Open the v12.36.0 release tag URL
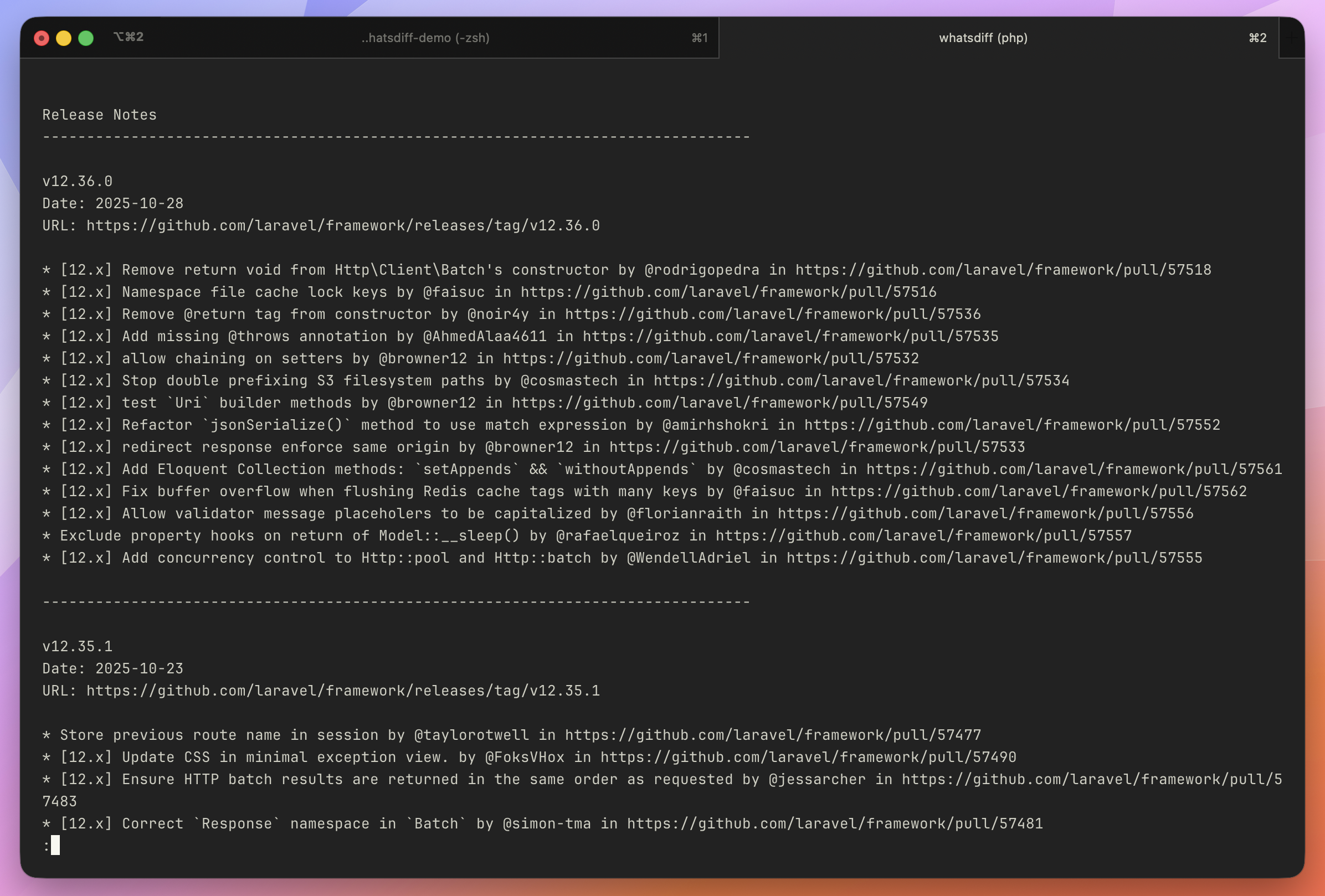This screenshot has width=1325, height=896. point(342,225)
